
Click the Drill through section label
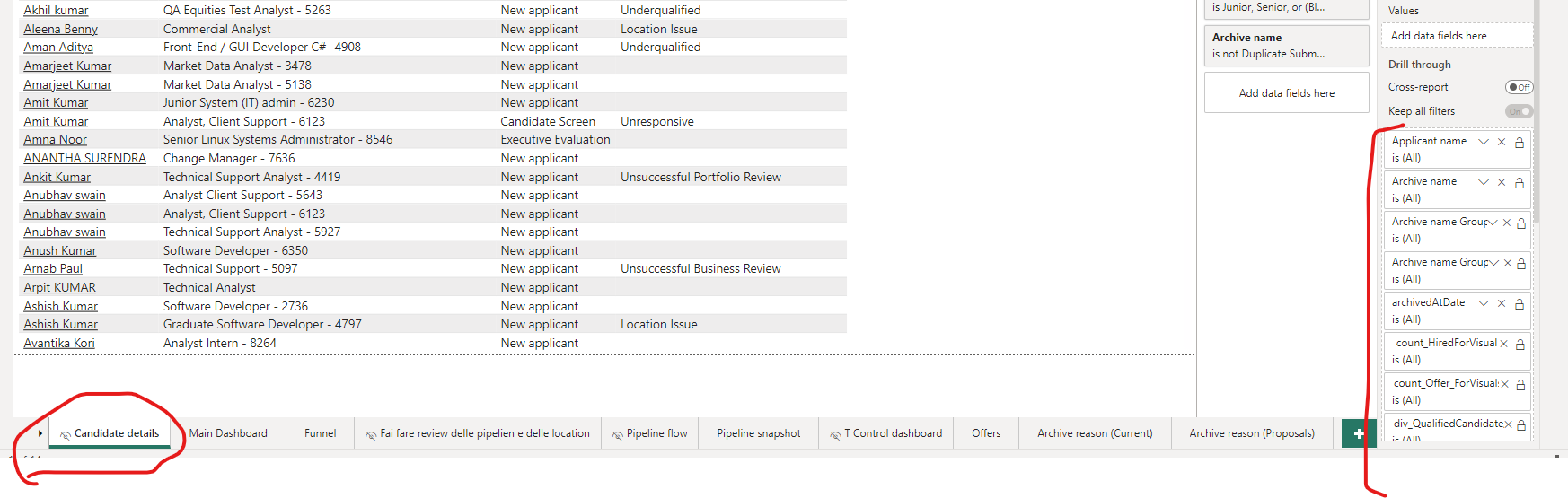click(1419, 65)
